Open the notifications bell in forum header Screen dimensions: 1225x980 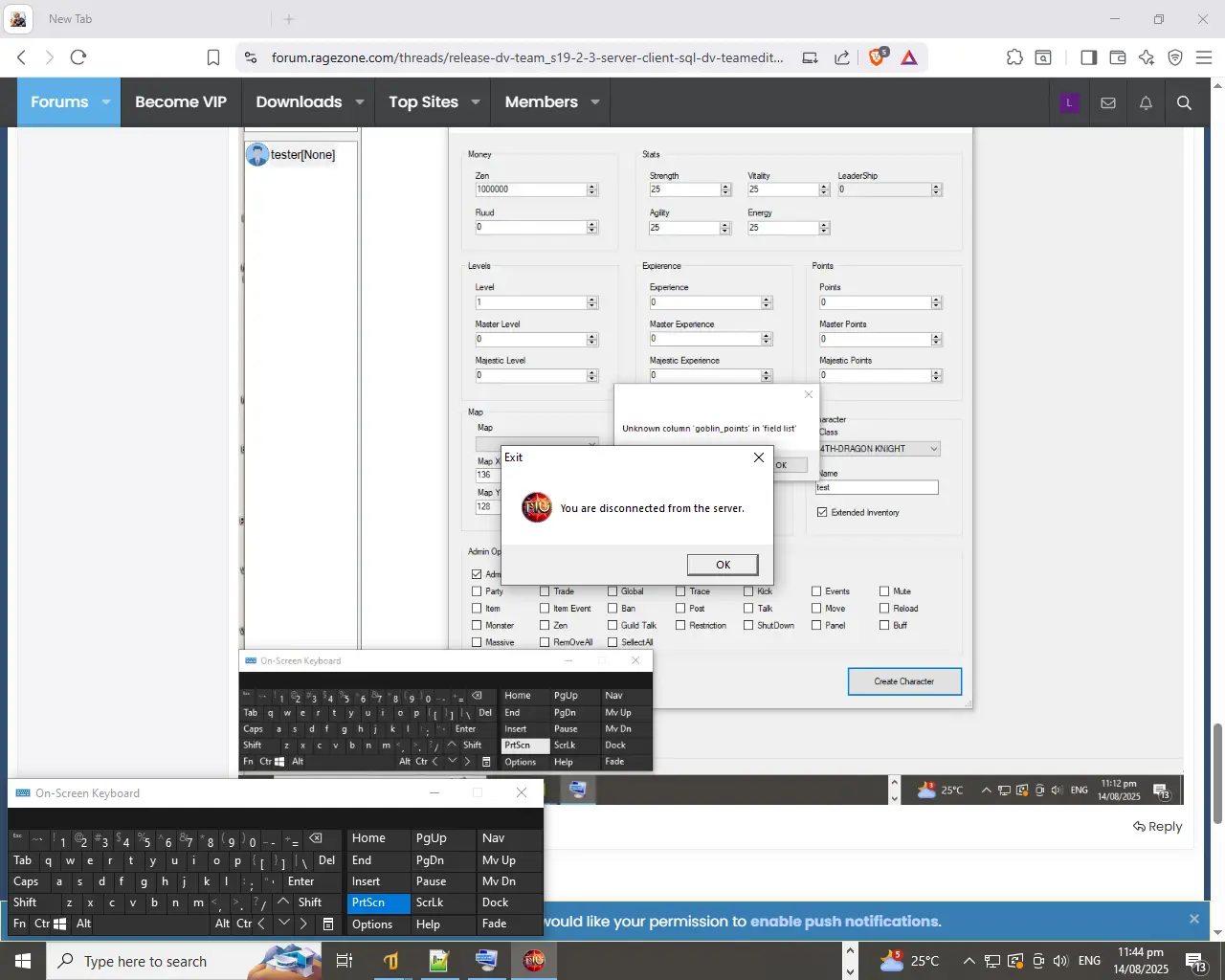(1146, 102)
